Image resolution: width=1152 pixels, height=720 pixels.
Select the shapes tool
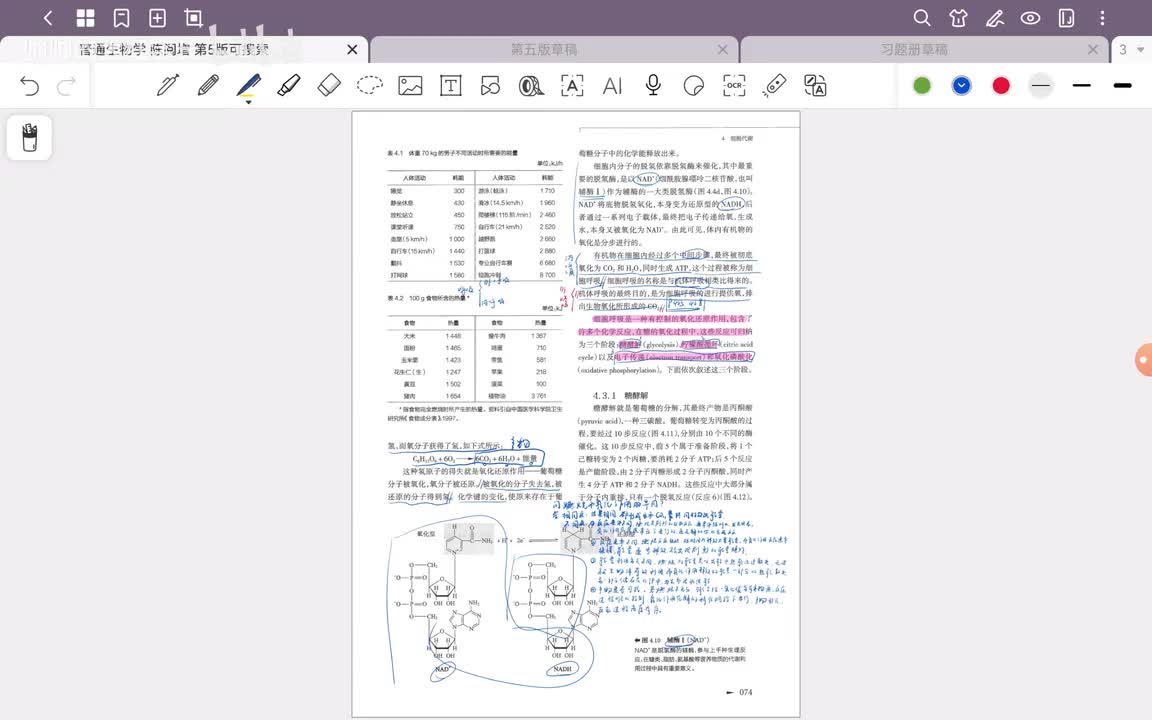[491, 86]
